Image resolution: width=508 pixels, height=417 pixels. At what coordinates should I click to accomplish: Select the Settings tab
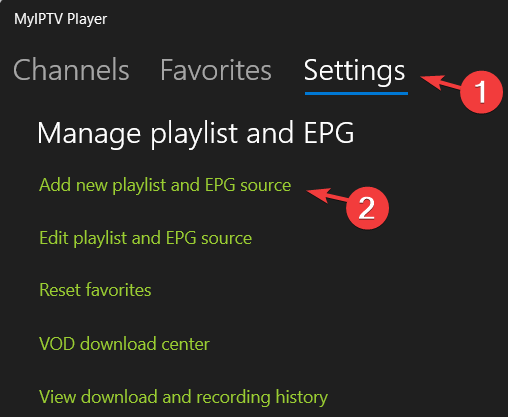(354, 72)
